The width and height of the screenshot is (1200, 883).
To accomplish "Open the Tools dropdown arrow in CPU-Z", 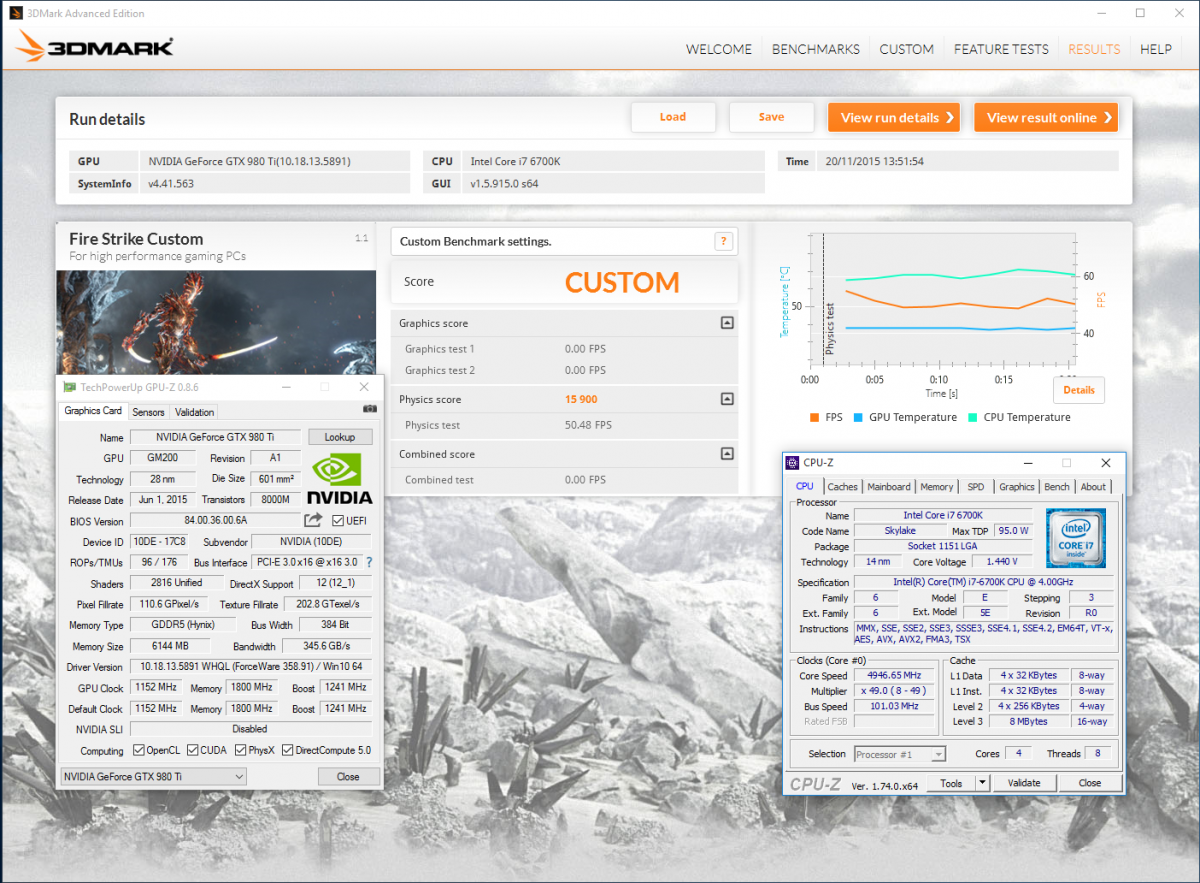I will [982, 783].
